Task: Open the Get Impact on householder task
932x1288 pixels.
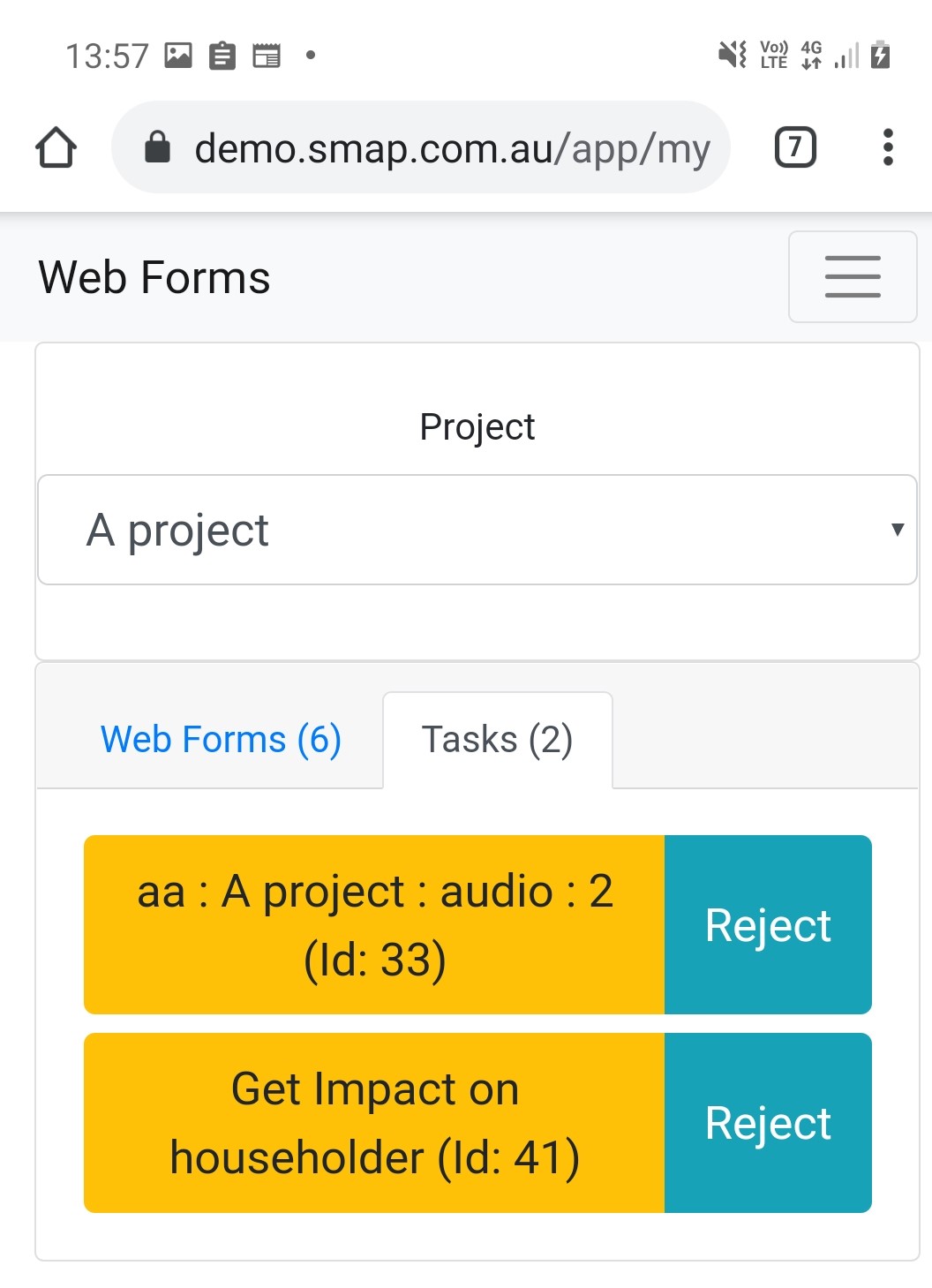Action: (374, 1122)
